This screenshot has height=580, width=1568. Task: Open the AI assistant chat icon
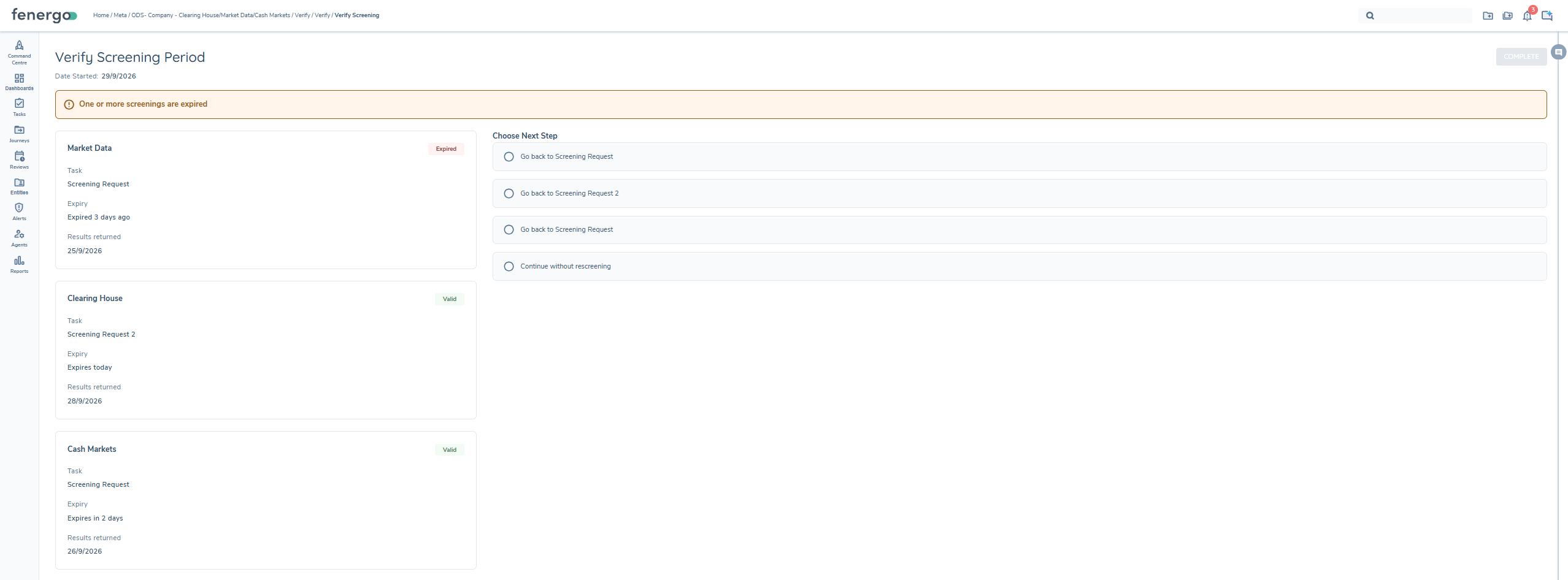pyautogui.click(x=1547, y=16)
